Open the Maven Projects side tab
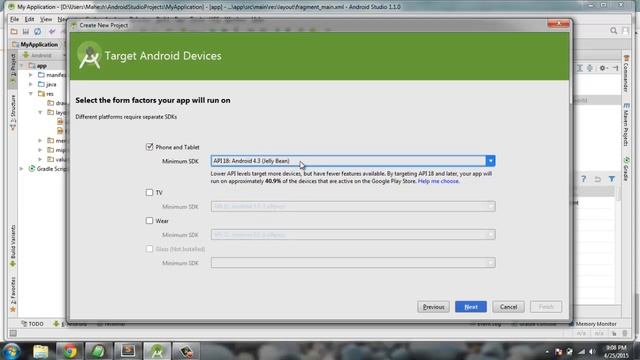Screen dimensions: 640x360 tap(626, 124)
